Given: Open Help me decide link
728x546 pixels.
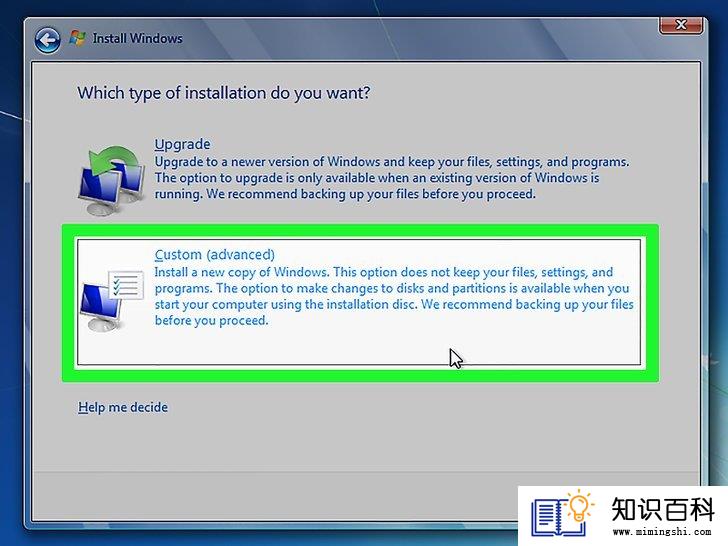Looking at the screenshot, I should (x=123, y=407).
